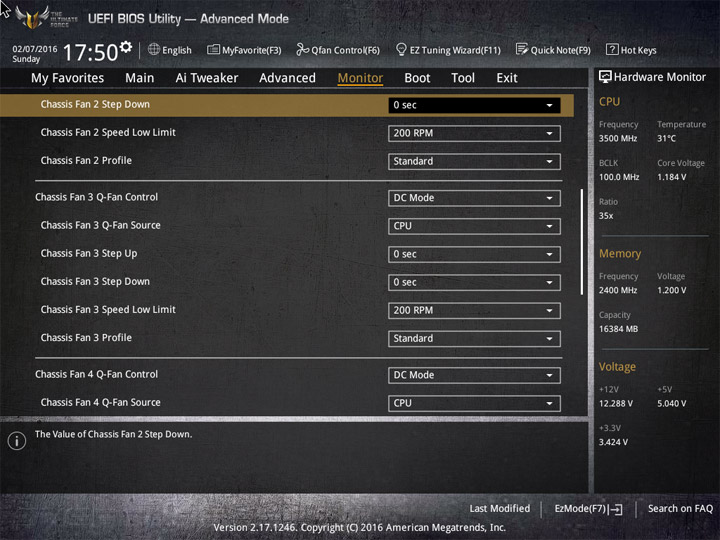Open Chassis Fan 4 Q-Fan Source dropdown
720x540 pixels.
point(474,403)
